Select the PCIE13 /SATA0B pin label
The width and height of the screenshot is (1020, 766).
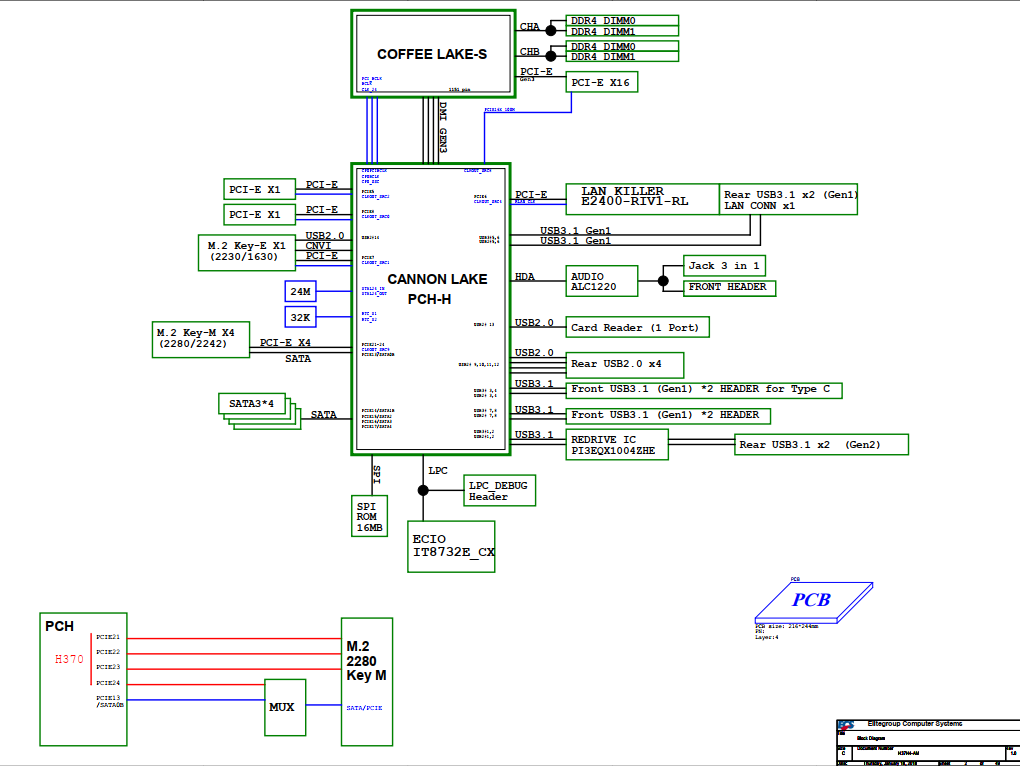click(x=110, y=701)
